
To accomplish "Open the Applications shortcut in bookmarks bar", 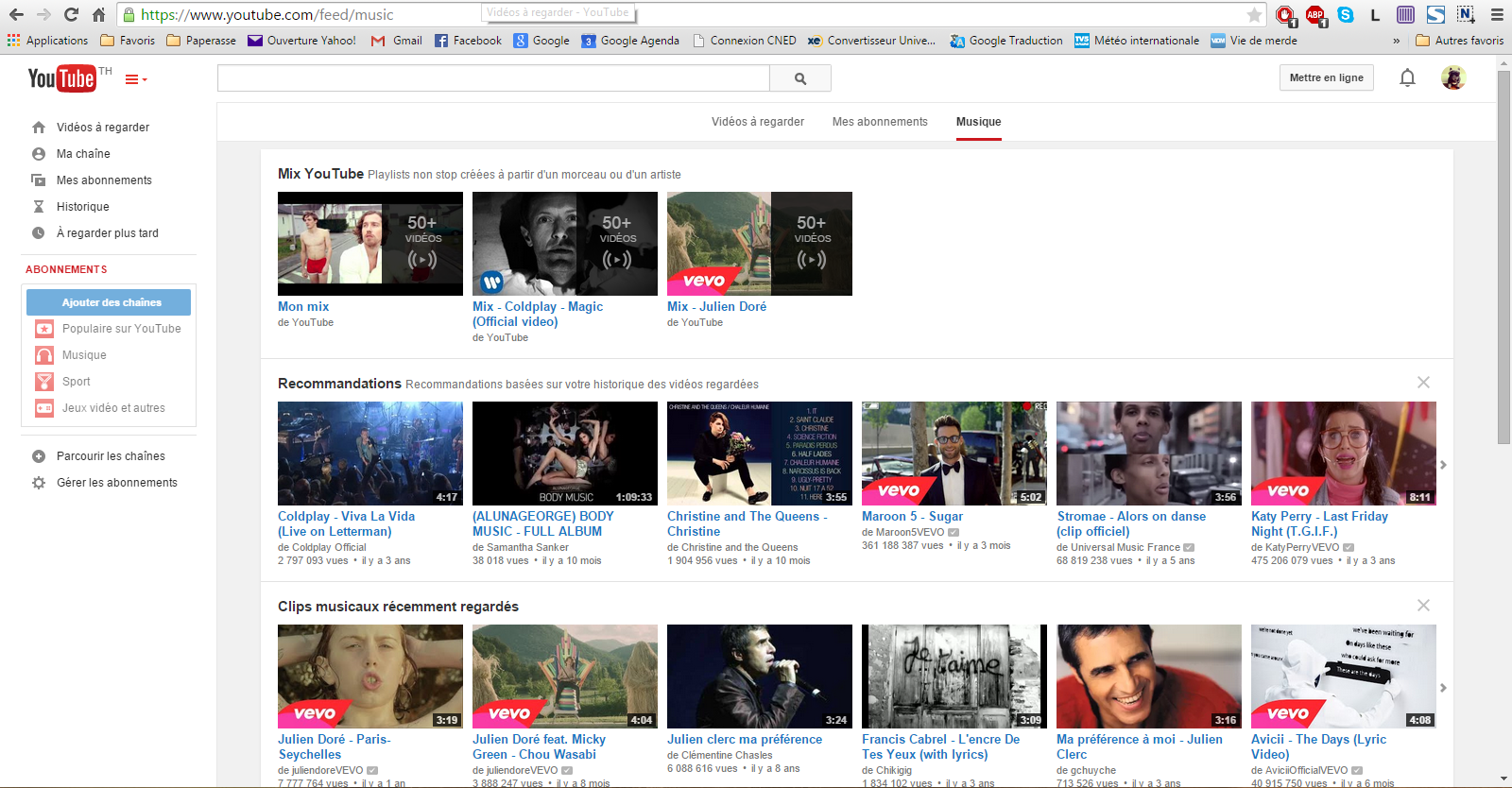I will [47, 41].
